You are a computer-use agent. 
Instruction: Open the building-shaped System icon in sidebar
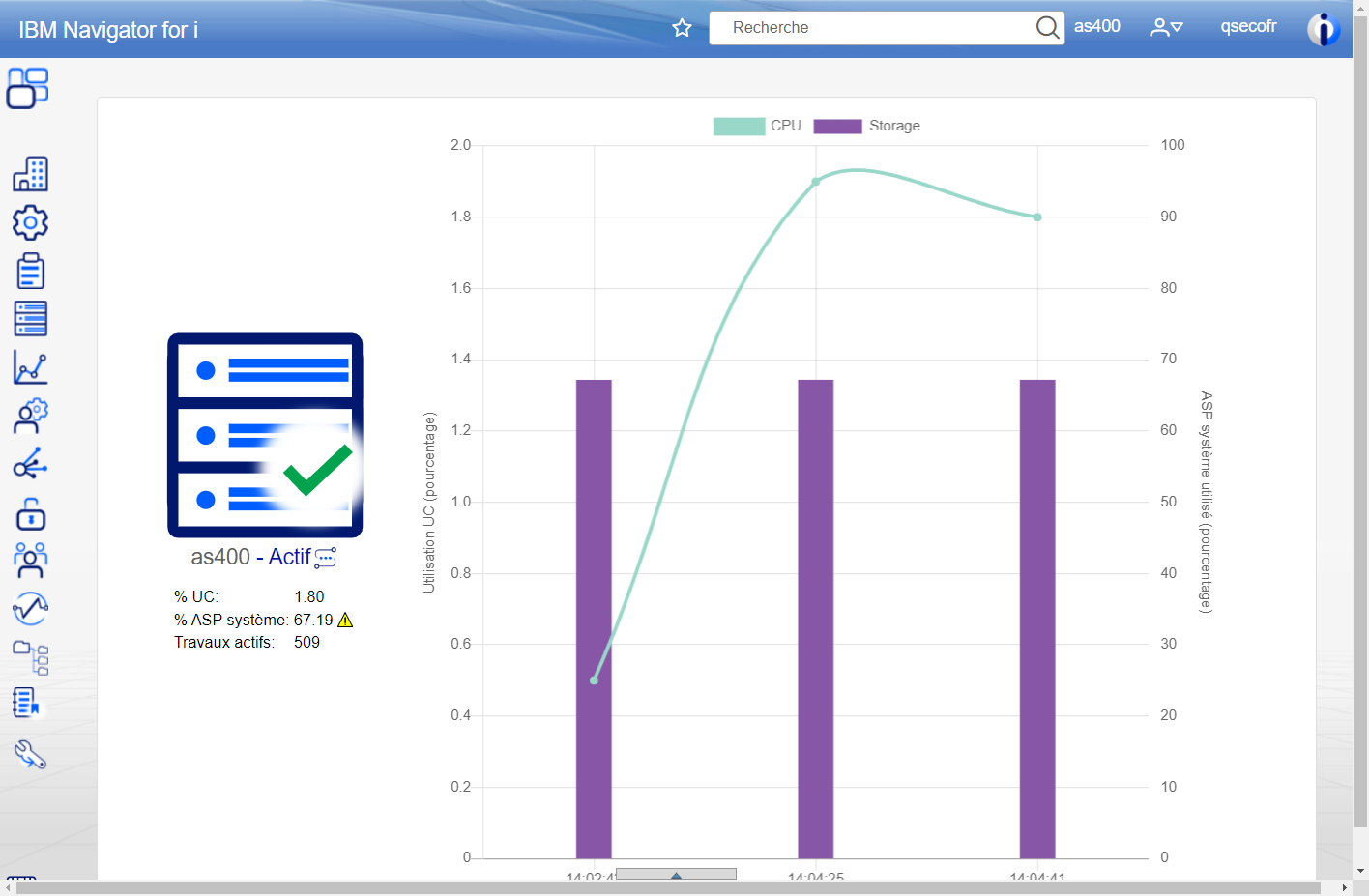pos(30,174)
